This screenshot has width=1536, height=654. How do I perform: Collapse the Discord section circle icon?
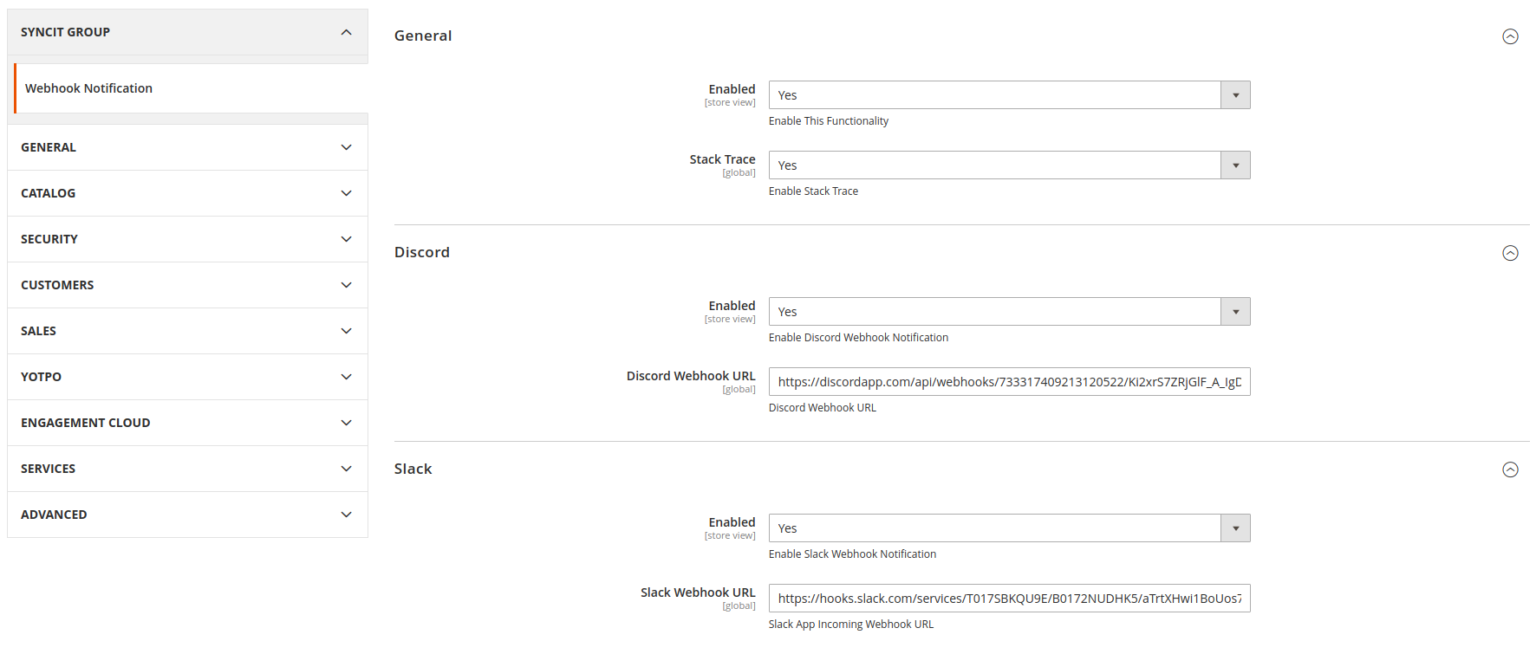(1510, 253)
